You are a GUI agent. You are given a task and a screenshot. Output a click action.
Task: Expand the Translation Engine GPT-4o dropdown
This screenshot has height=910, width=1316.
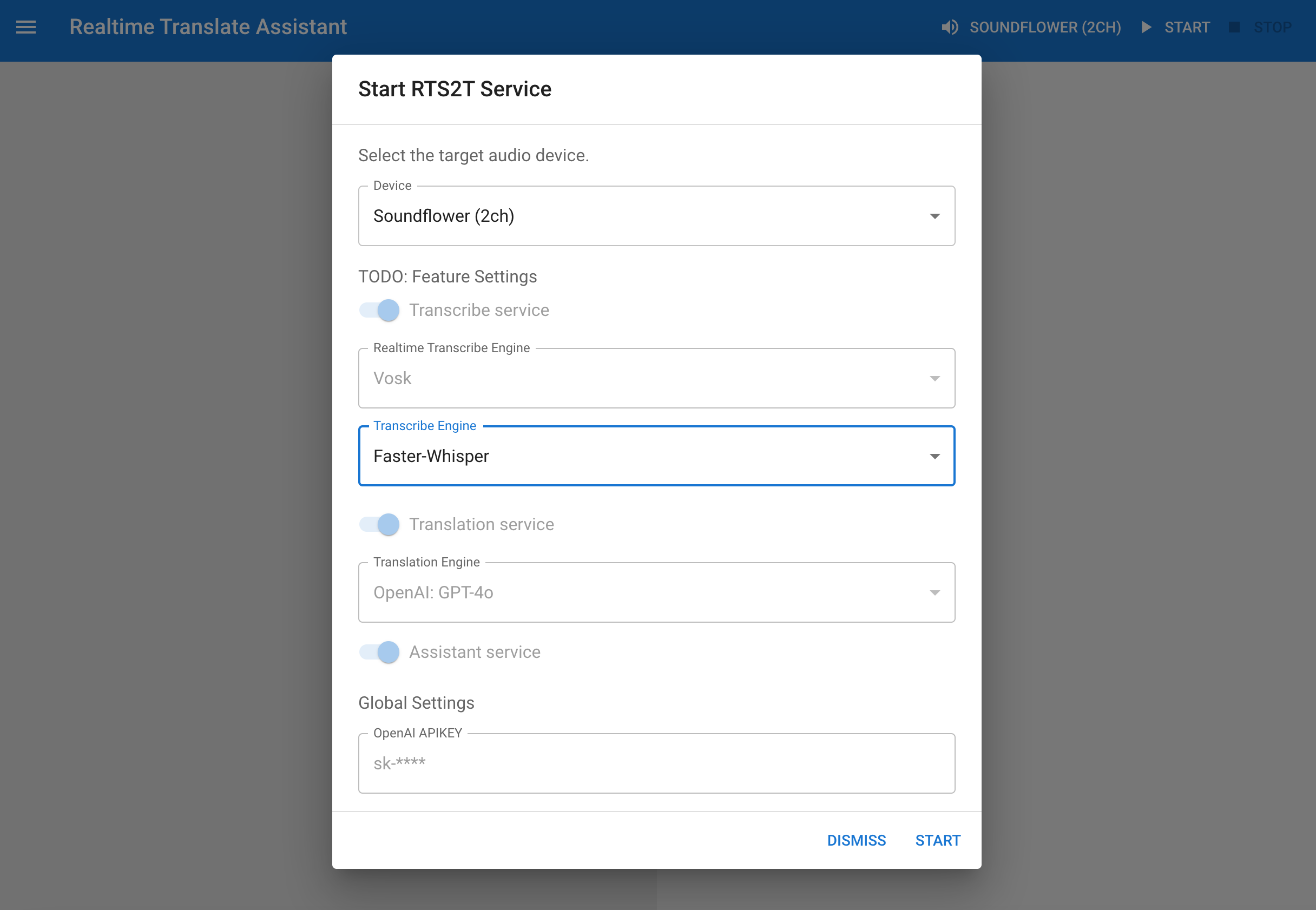(934, 592)
